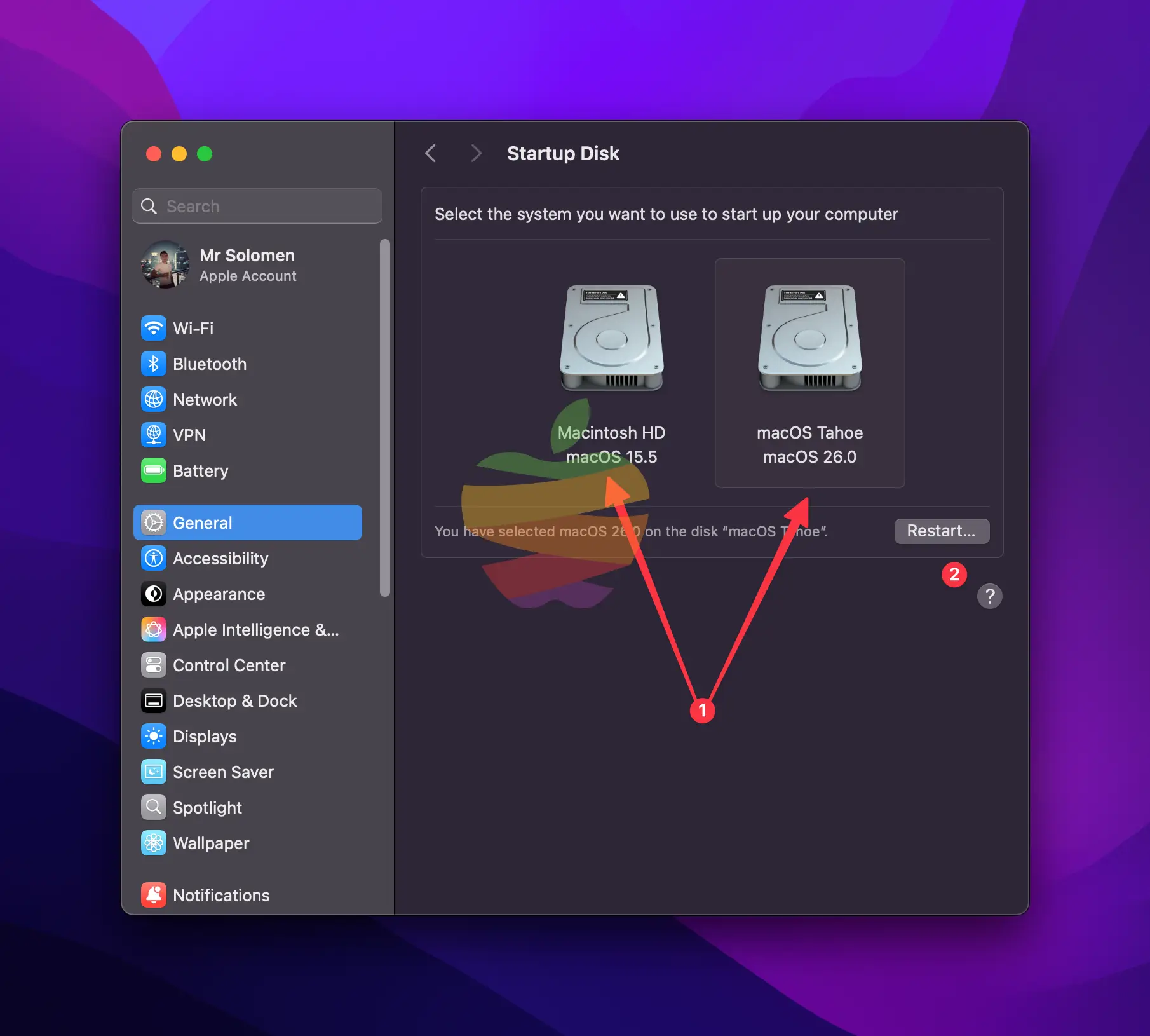The width and height of the screenshot is (1150, 1036).
Task: Open the Displays sun icon
Action: pos(154,737)
